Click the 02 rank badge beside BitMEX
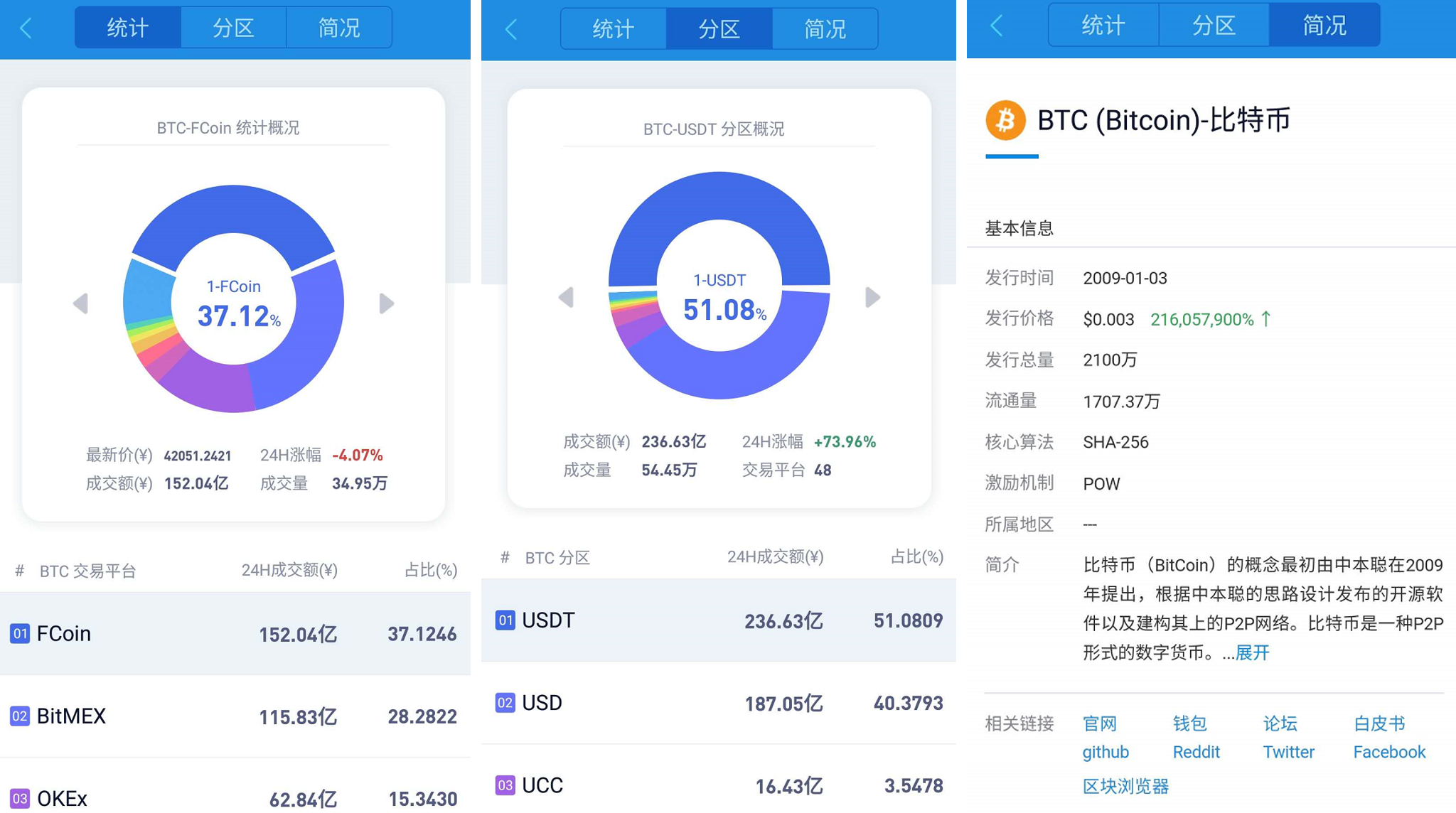Viewport: 1456px width, 813px height. click(20, 716)
